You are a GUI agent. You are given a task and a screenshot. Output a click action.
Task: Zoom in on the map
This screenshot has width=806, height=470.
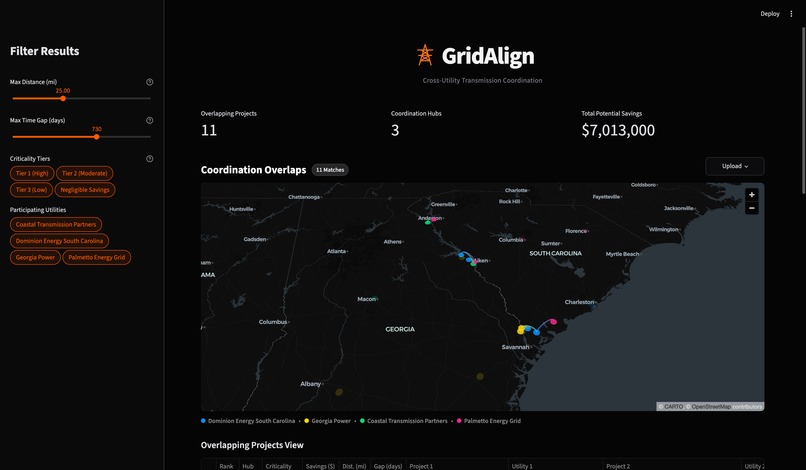(x=752, y=195)
